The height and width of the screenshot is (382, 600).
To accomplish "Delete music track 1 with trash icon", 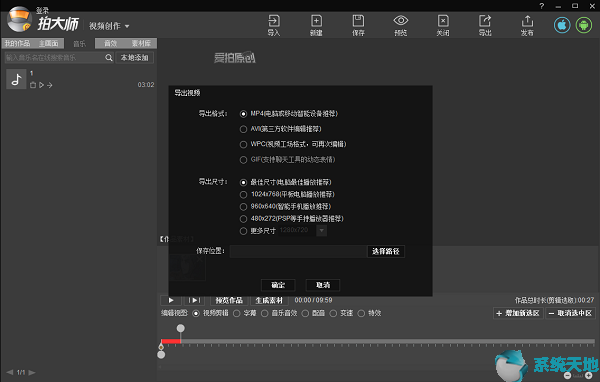I will coord(33,85).
